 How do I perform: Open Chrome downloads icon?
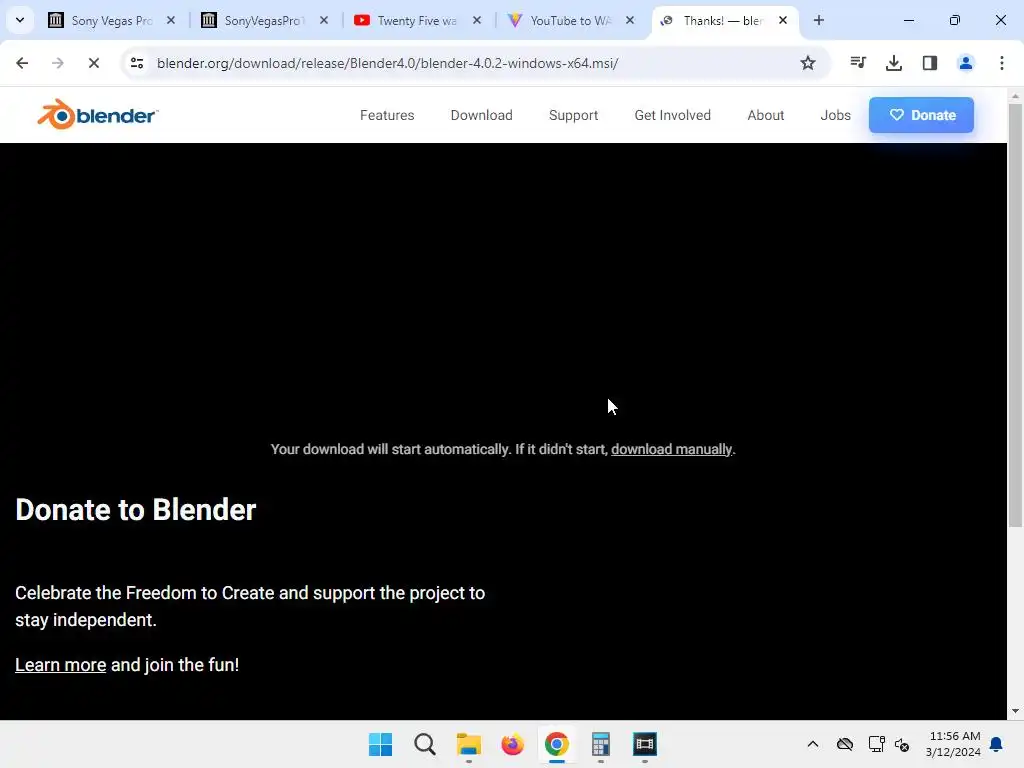[x=894, y=63]
